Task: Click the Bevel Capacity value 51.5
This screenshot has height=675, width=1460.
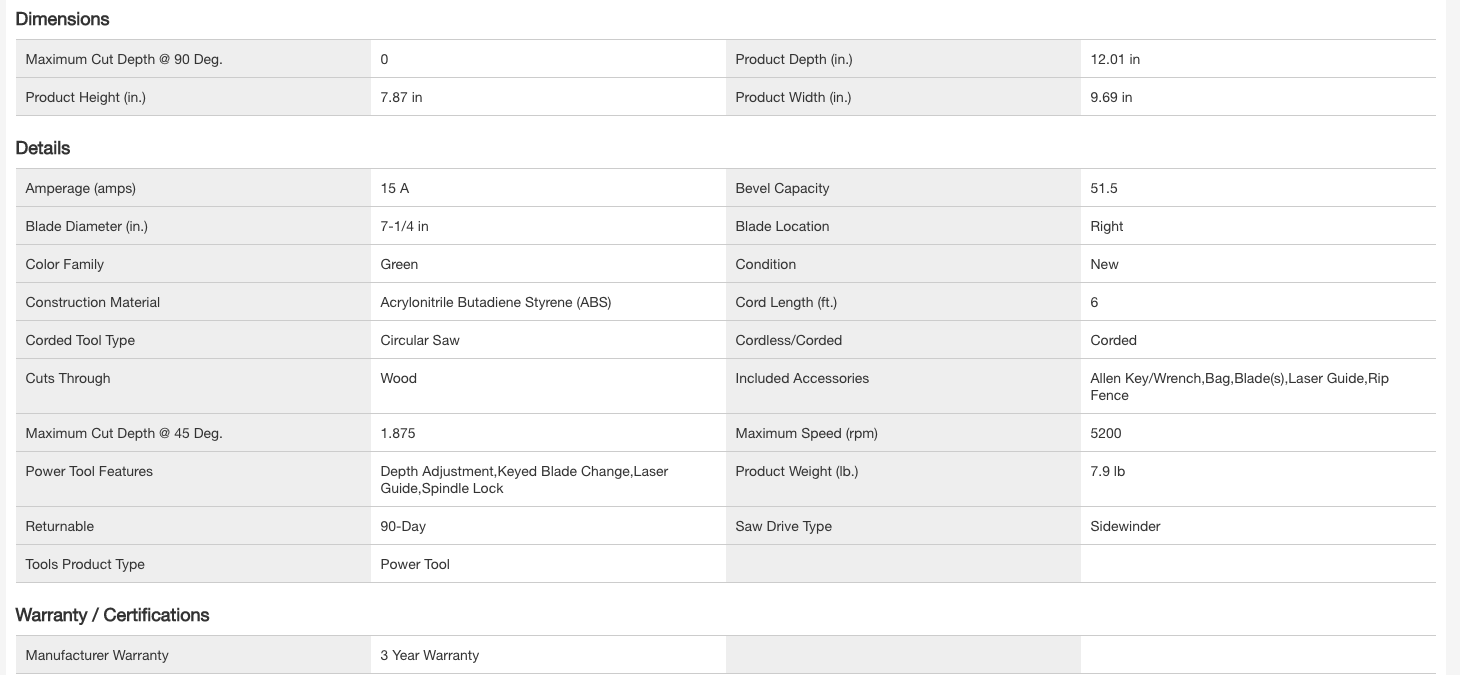Action: pyautogui.click(x=1104, y=188)
